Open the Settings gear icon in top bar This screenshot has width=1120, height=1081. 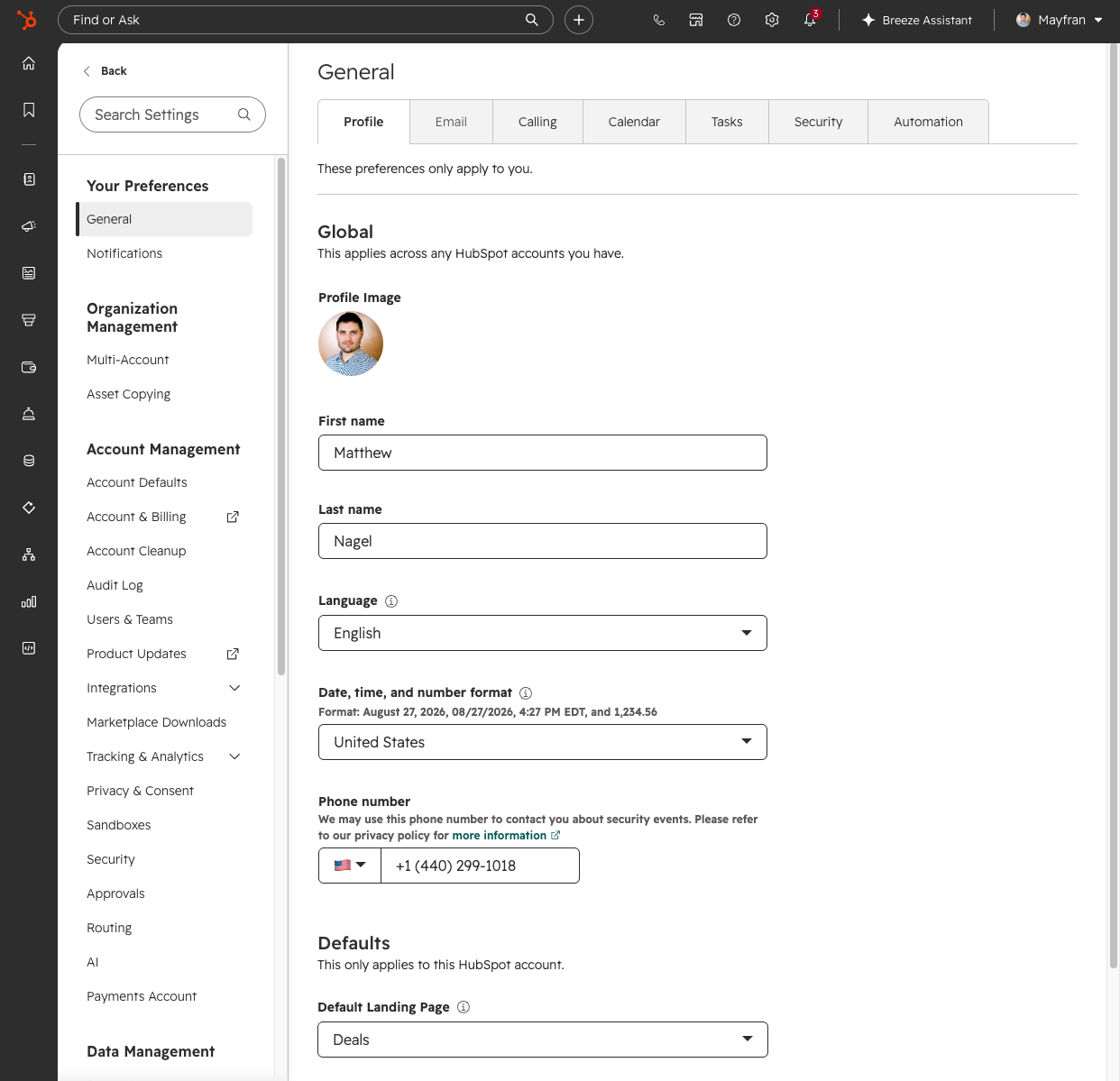[x=772, y=20]
